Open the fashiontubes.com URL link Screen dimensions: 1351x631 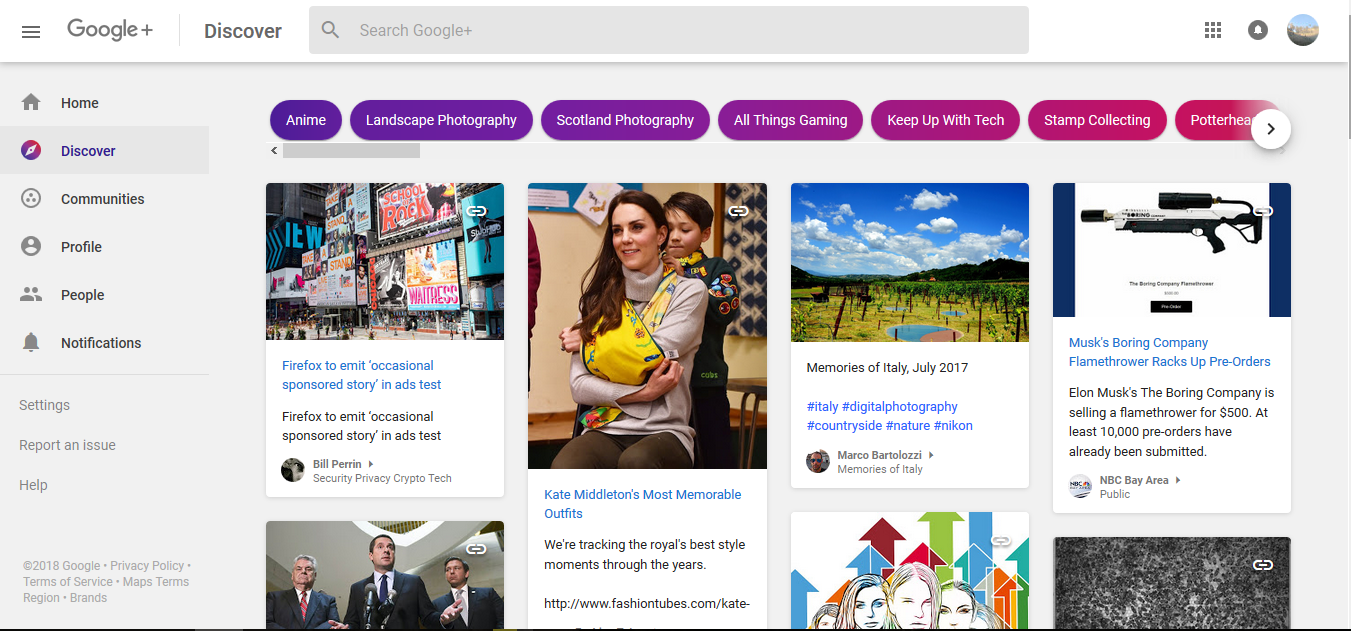pos(647,604)
